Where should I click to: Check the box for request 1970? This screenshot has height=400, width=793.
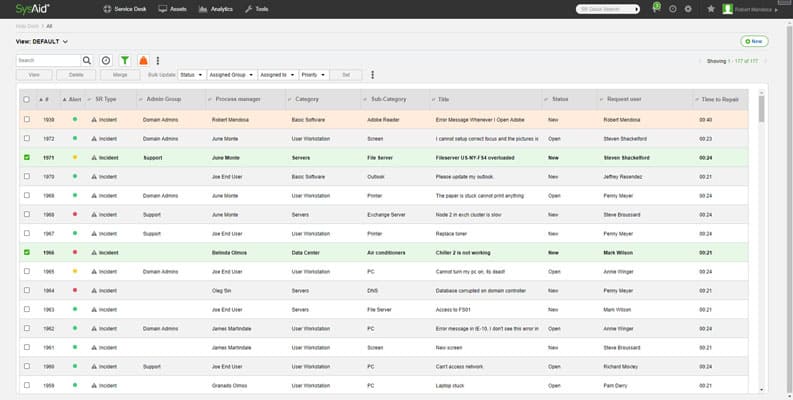coord(27,176)
